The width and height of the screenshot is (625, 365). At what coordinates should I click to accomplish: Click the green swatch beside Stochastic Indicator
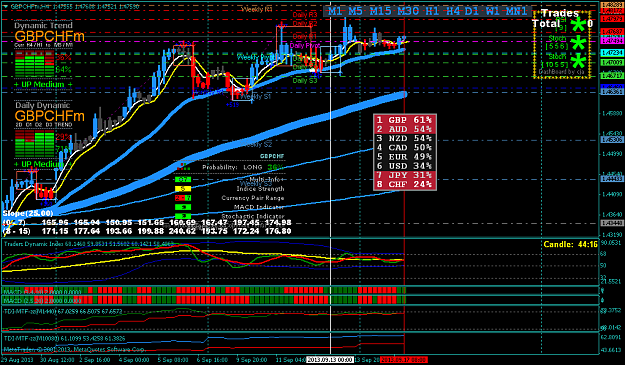[183, 216]
